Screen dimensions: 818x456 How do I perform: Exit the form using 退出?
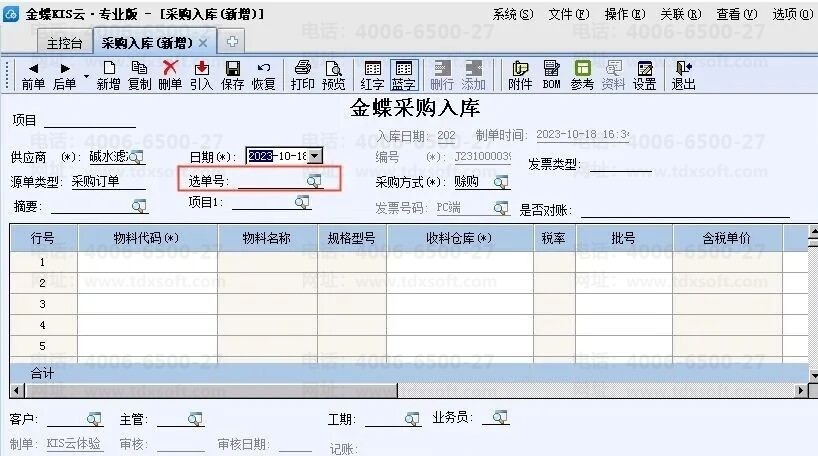[x=683, y=76]
